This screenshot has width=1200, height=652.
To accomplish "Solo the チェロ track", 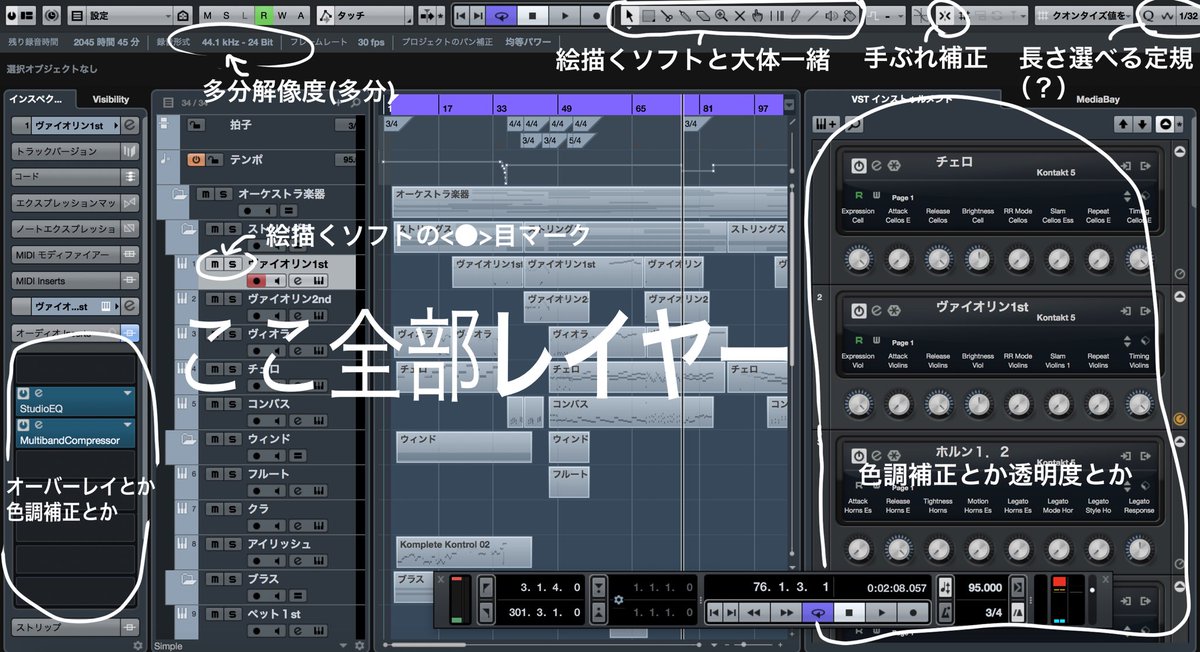I will (230, 367).
